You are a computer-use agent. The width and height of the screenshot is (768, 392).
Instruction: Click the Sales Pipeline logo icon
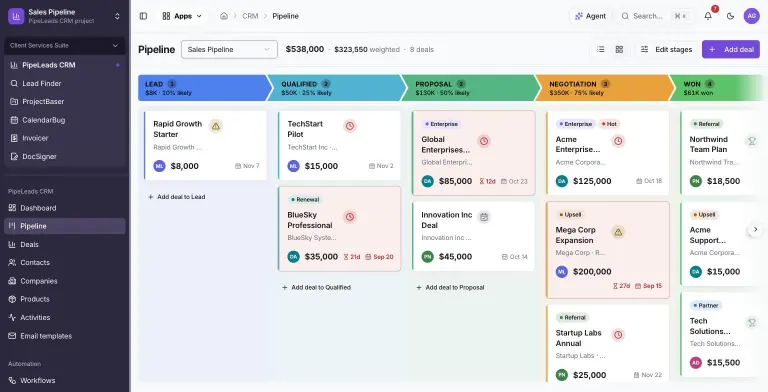click(x=16, y=16)
